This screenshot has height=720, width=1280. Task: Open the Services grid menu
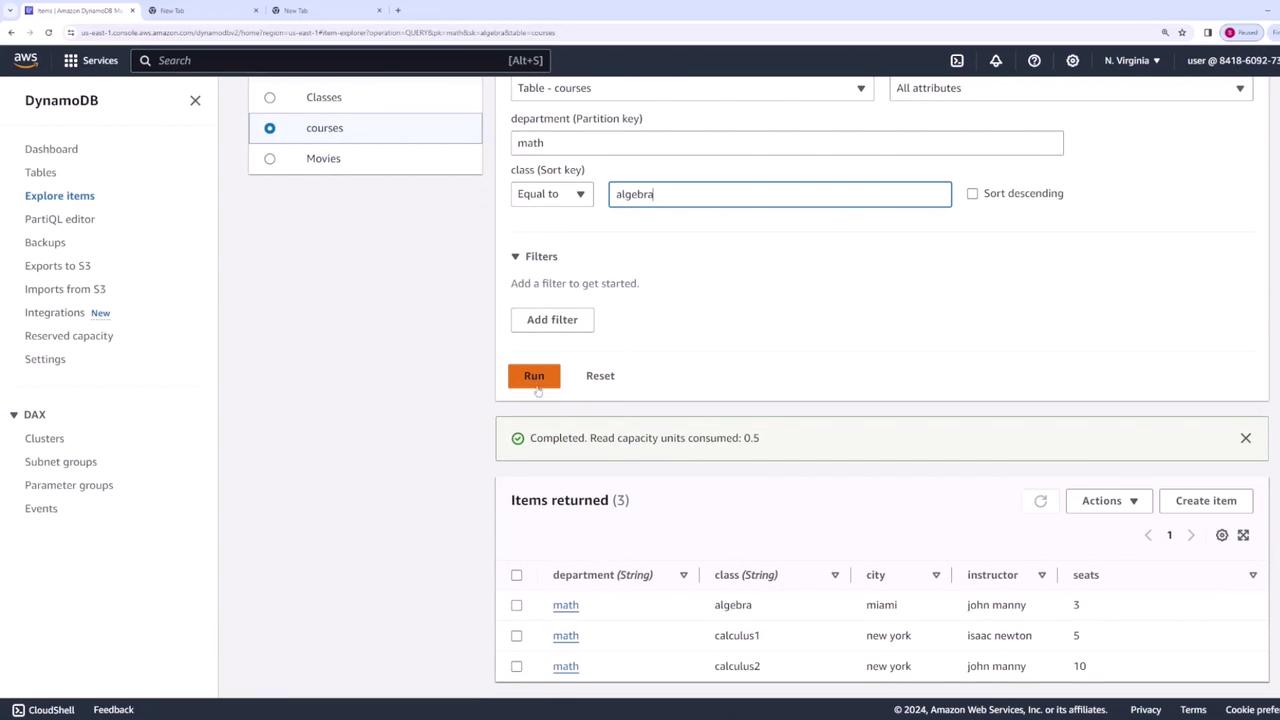click(91, 60)
